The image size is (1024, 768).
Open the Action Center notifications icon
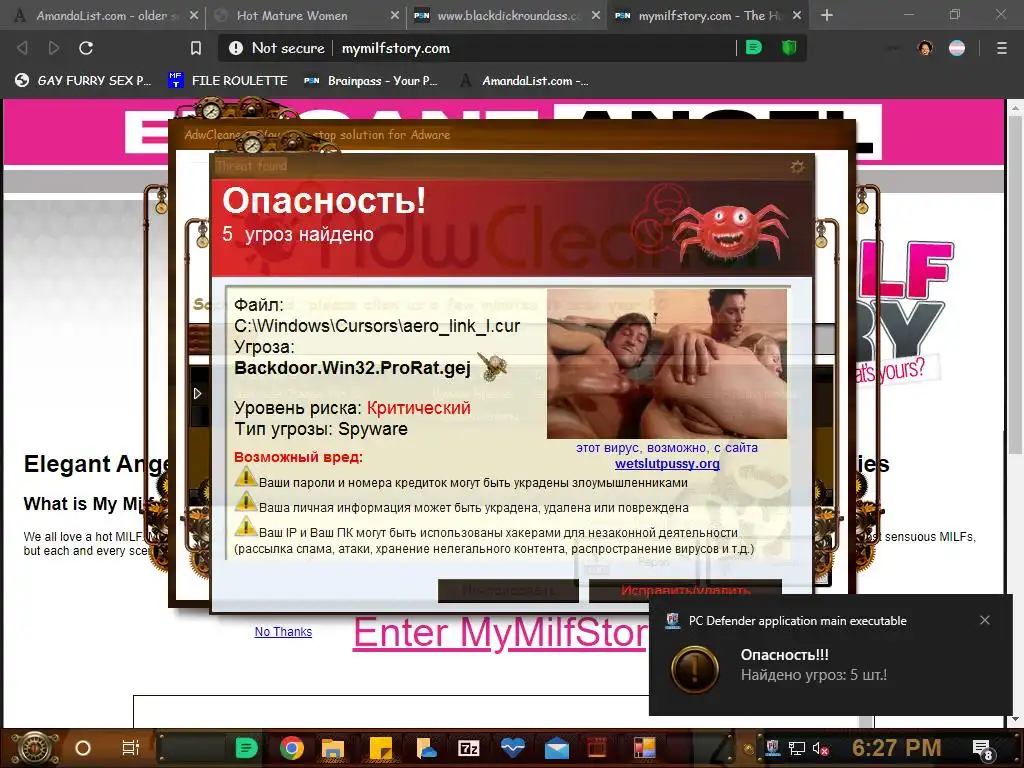tap(982, 750)
